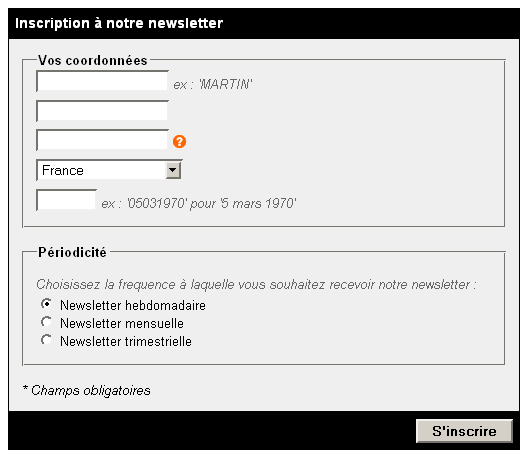This screenshot has width=532, height=461.
Task: Submit the form with the S'inscrire button
Action: [x=464, y=431]
